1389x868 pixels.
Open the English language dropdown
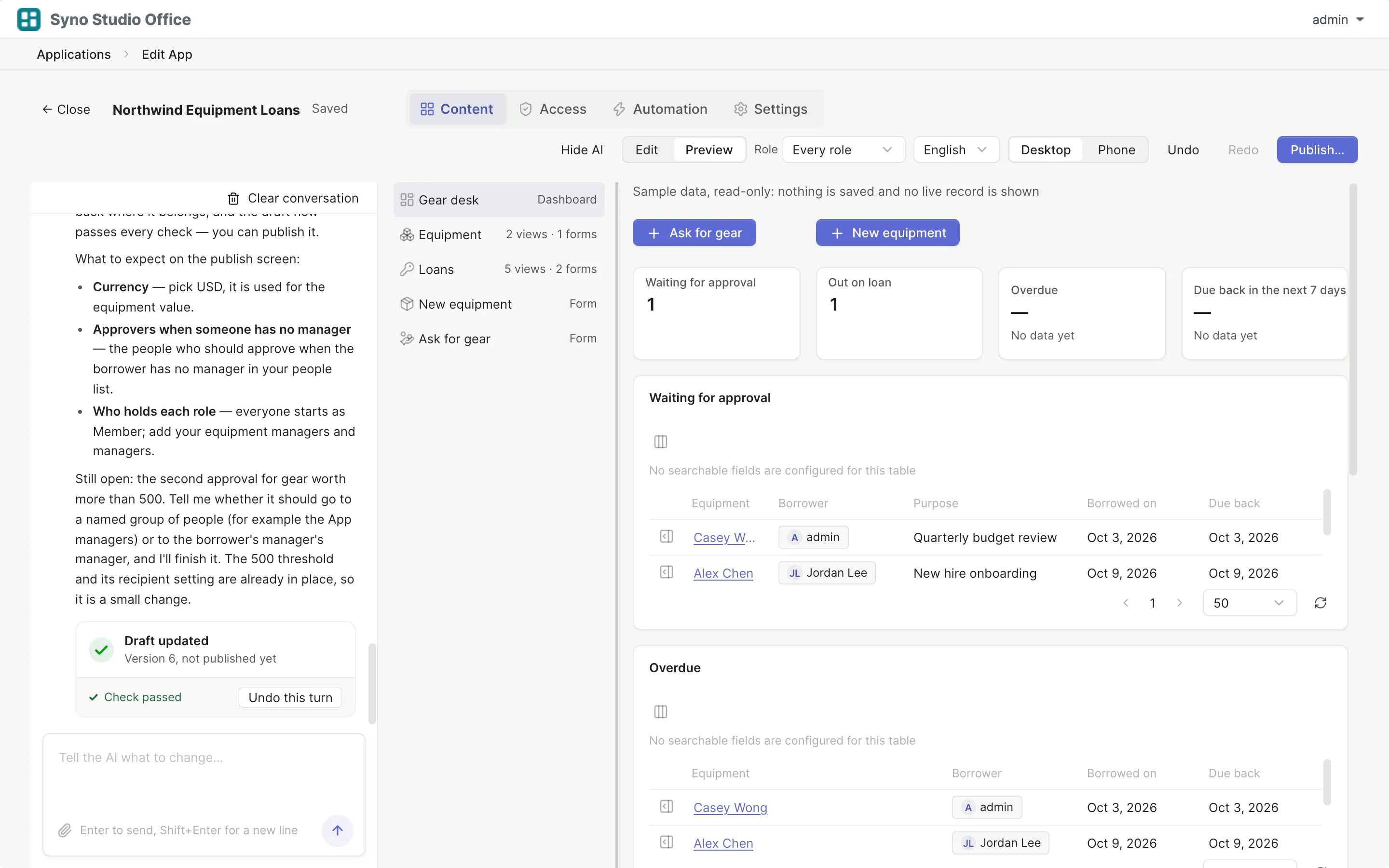point(956,150)
